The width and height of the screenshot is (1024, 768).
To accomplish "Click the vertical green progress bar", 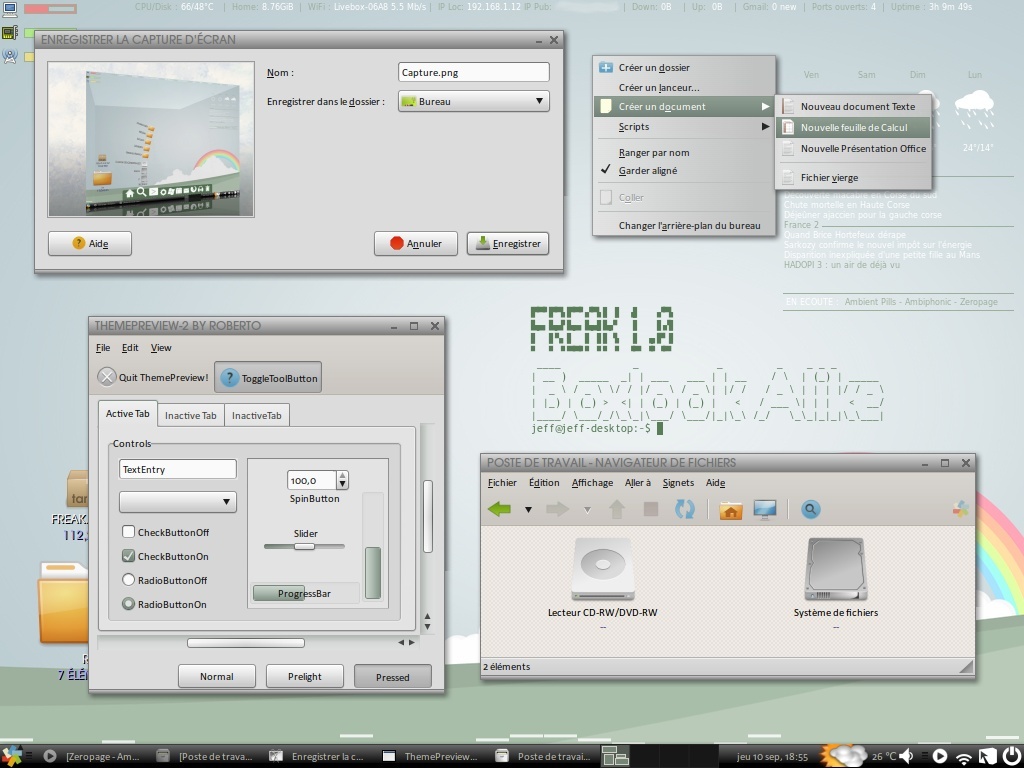I will [x=373, y=573].
